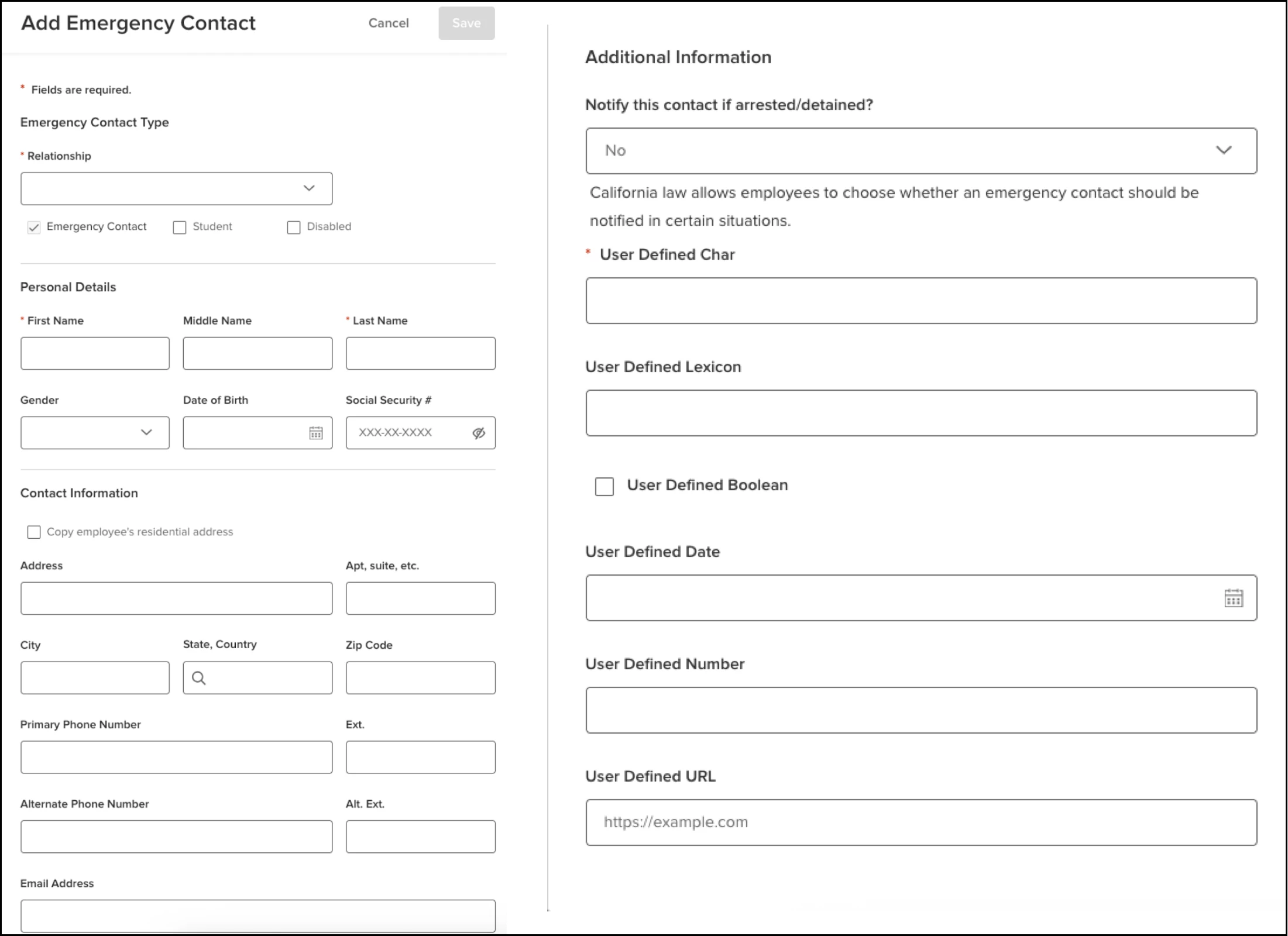1288x936 pixels.
Task: Click the Last Name text box
Action: click(x=420, y=353)
